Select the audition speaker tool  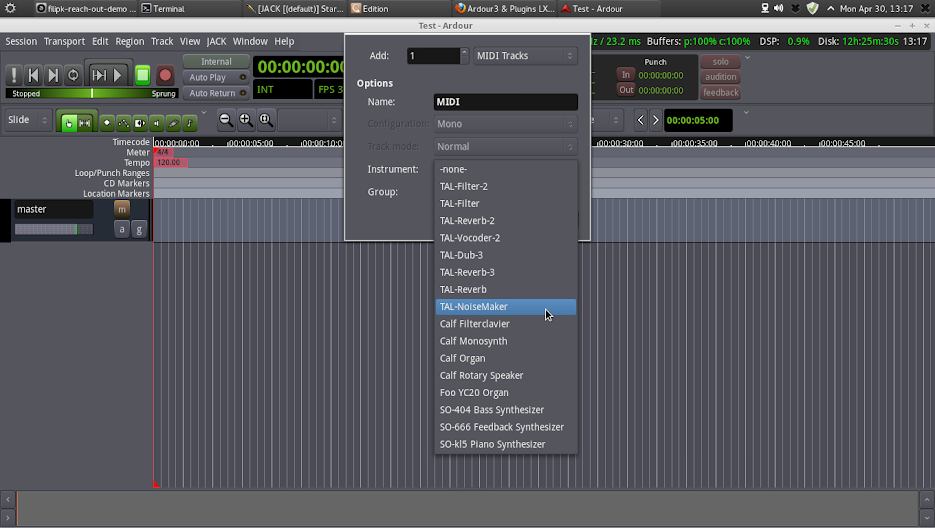coord(156,123)
